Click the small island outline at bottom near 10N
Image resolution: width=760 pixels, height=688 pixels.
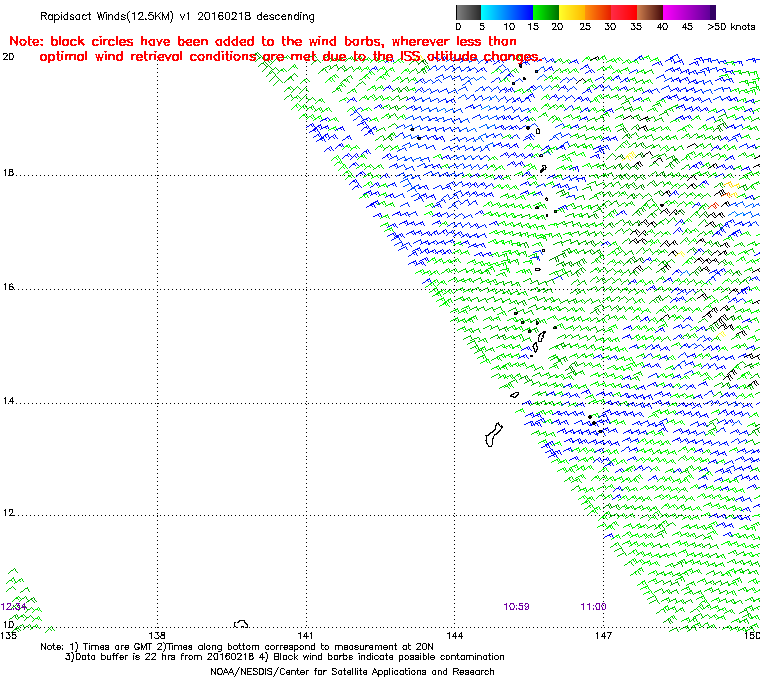coord(241,624)
